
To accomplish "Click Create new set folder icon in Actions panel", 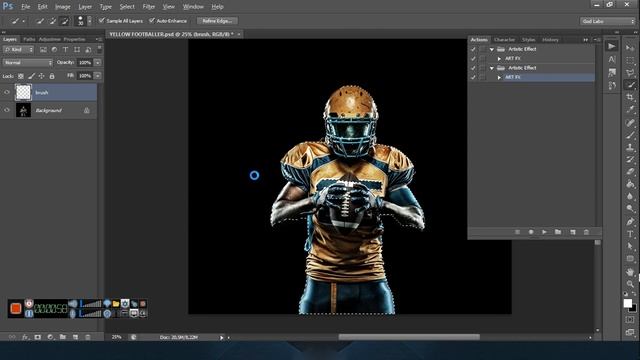I will [x=558, y=232].
